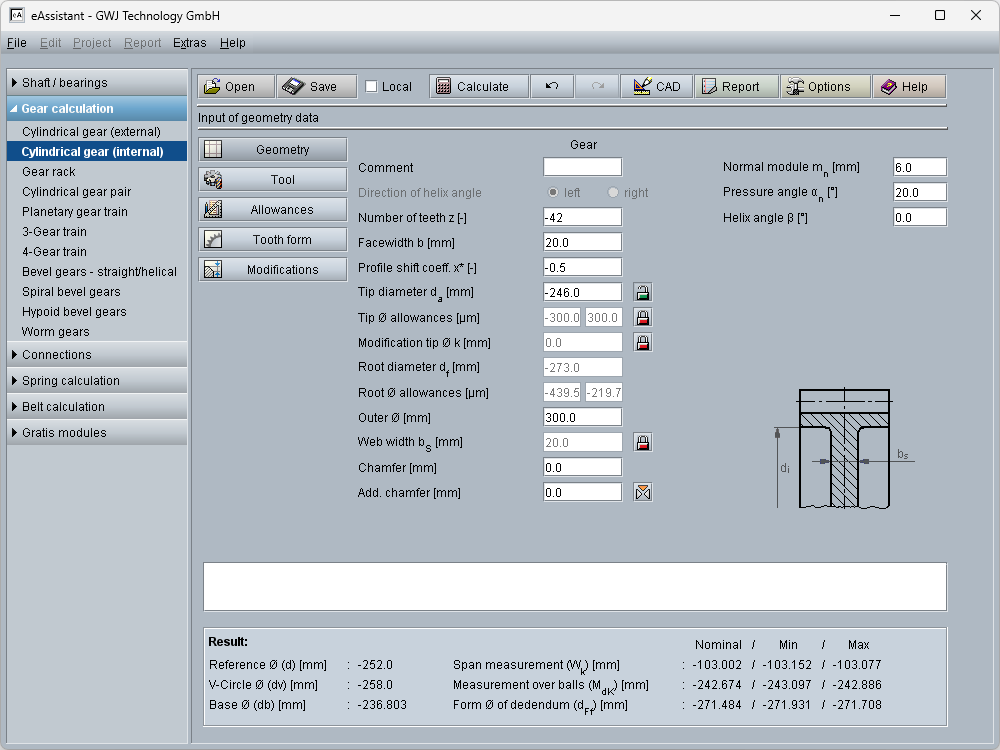Enable the Local checkbox

tap(372, 87)
